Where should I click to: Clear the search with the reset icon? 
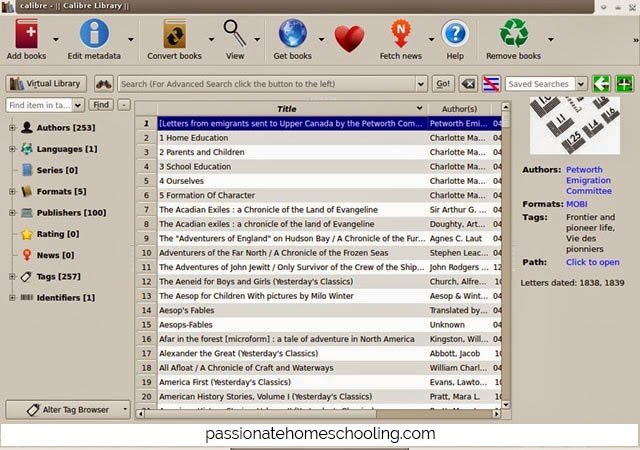coord(468,84)
